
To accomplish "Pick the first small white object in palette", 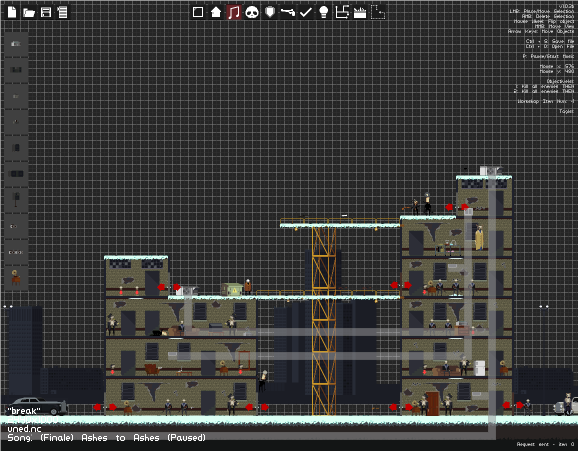I will (16, 44).
